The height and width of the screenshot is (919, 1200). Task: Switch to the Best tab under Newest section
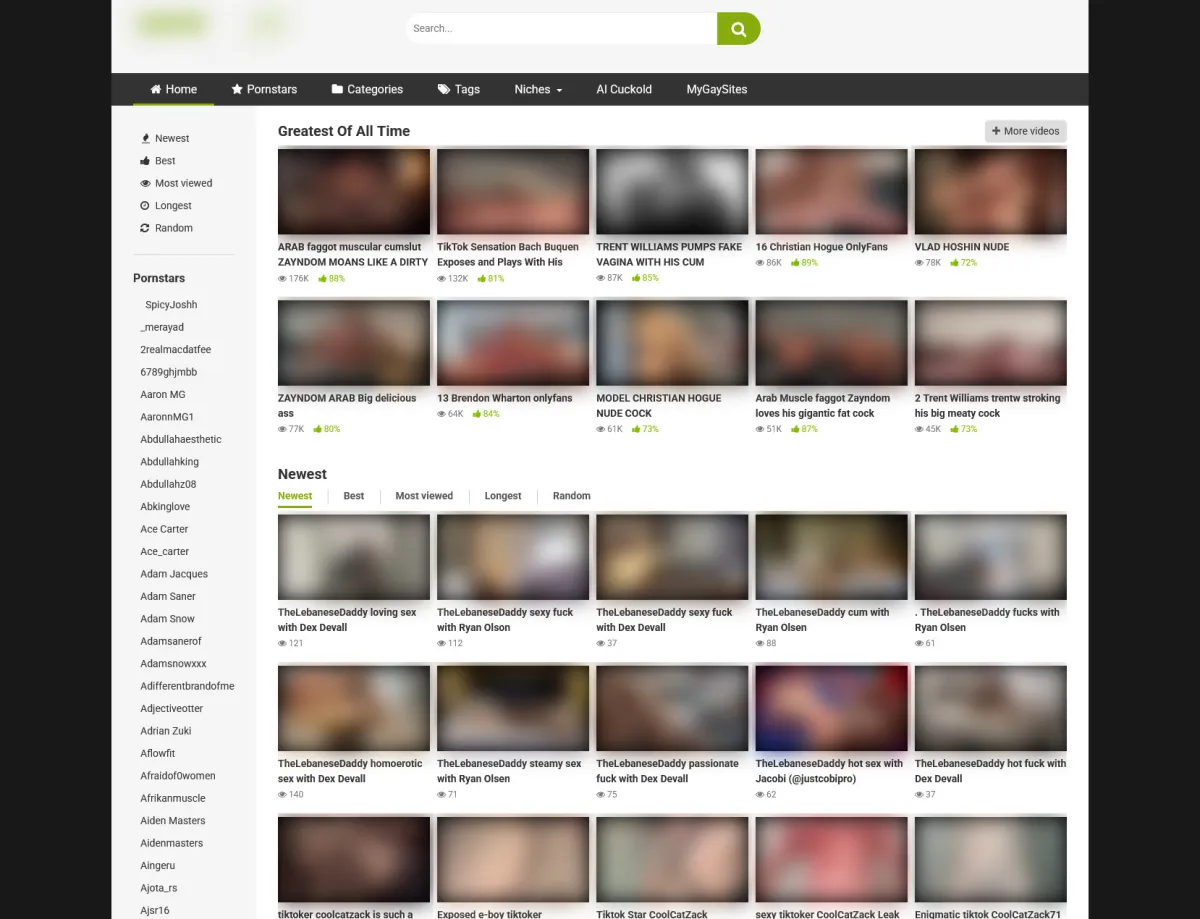pos(354,496)
